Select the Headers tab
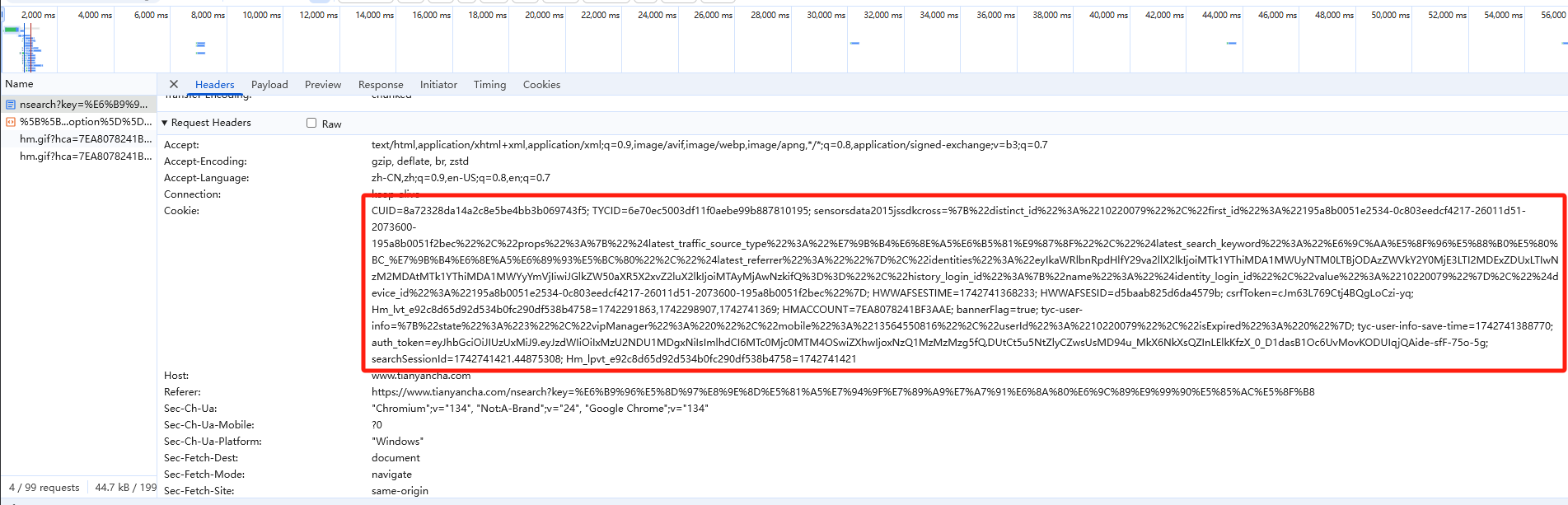The height and width of the screenshot is (505, 1568). 214,85
